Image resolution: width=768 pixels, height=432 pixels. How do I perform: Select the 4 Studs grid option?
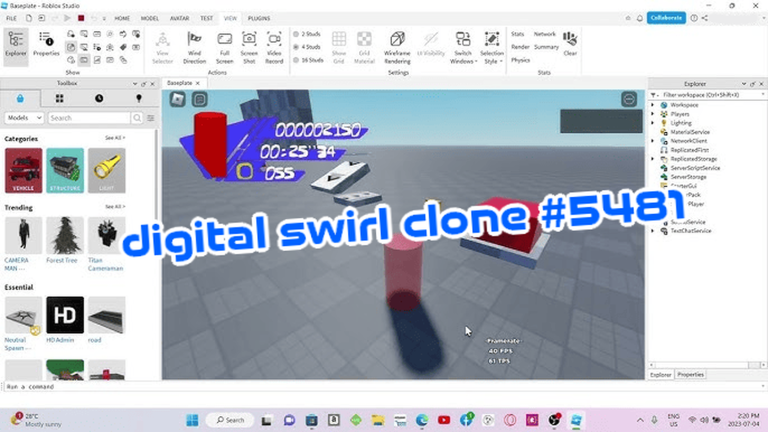click(x=307, y=47)
